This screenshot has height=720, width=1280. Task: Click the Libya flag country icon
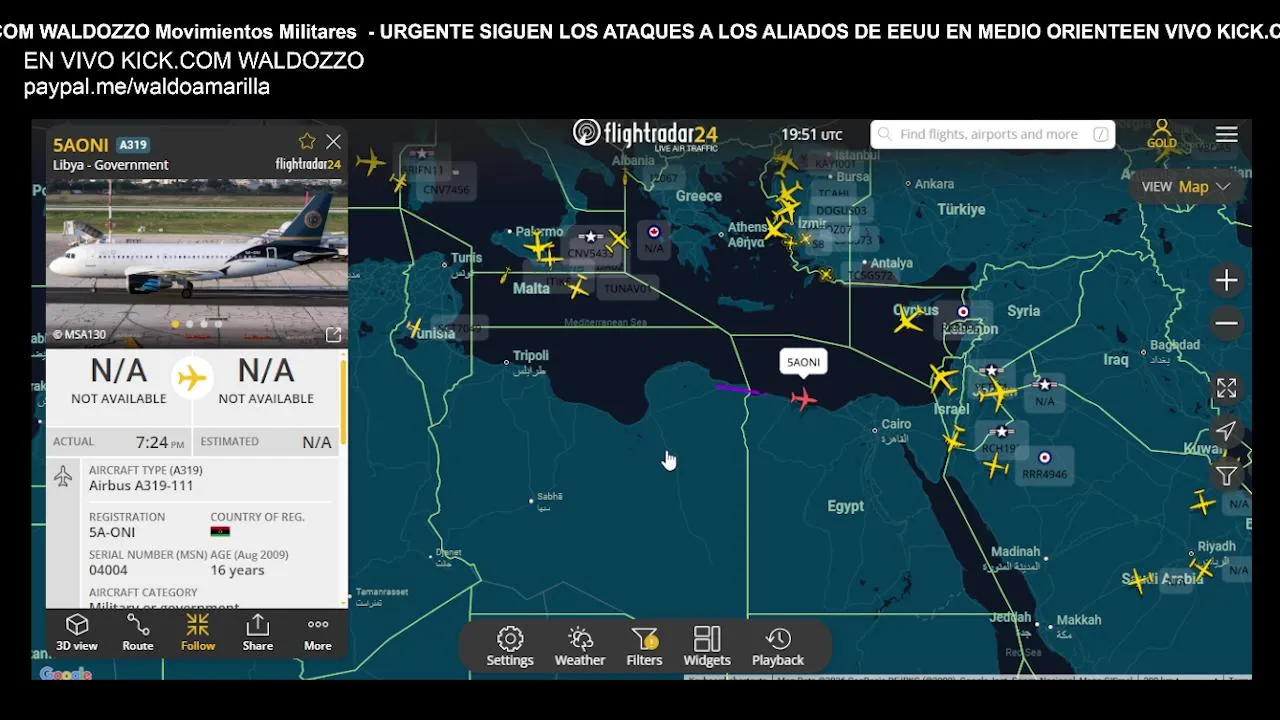click(220, 532)
